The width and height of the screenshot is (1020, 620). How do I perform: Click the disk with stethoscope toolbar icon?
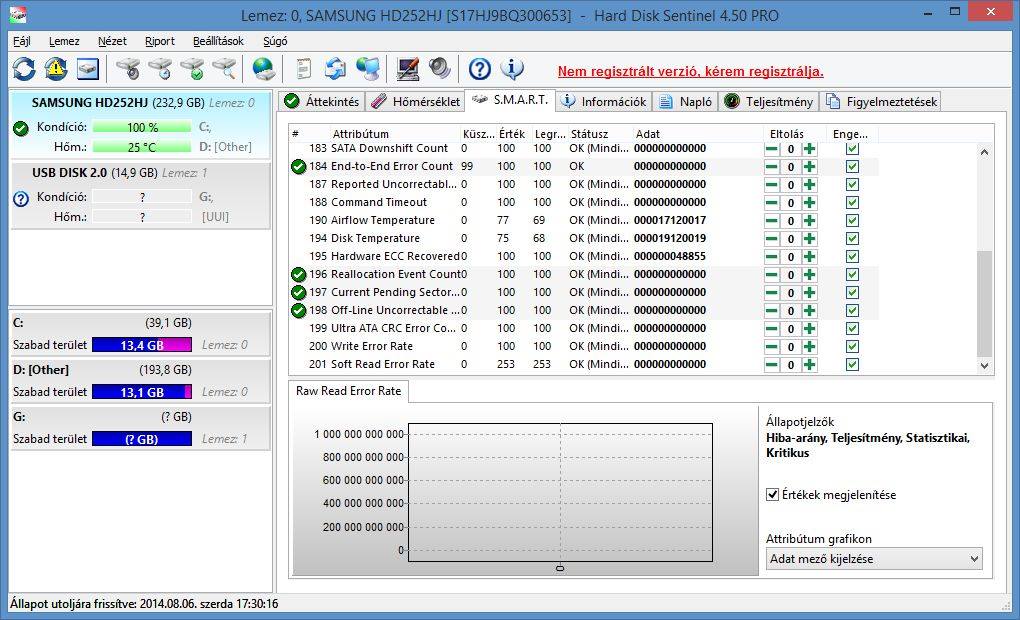pos(128,69)
